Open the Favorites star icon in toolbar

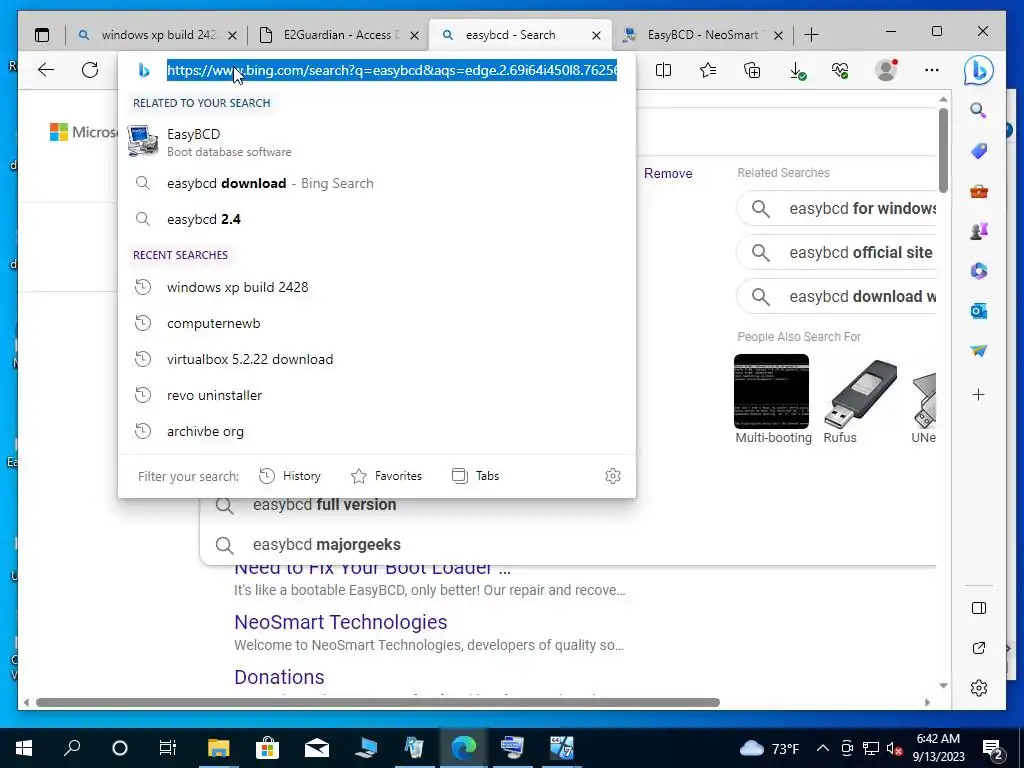[x=708, y=70]
